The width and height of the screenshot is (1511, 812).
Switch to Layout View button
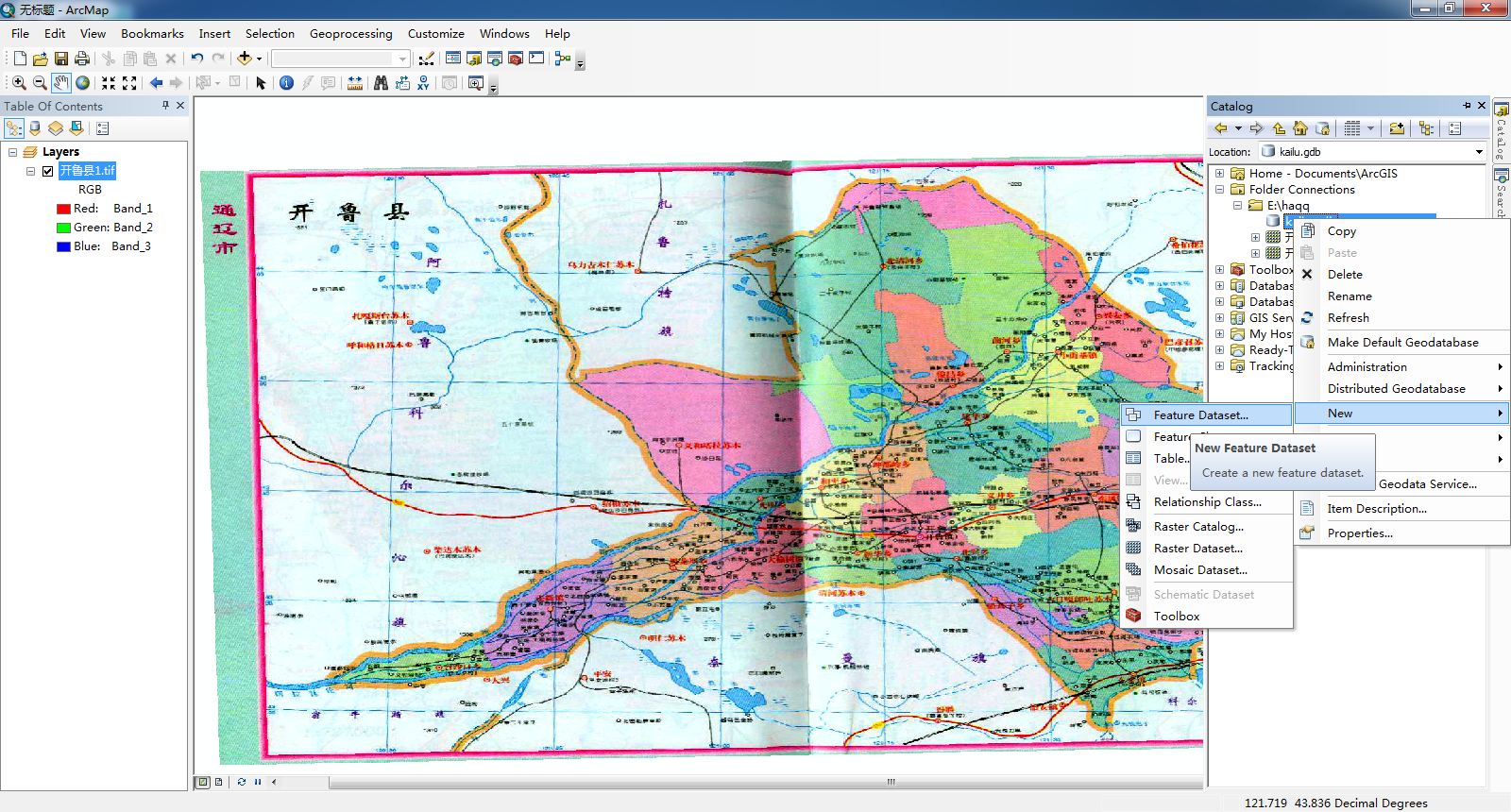tap(219, 782)
